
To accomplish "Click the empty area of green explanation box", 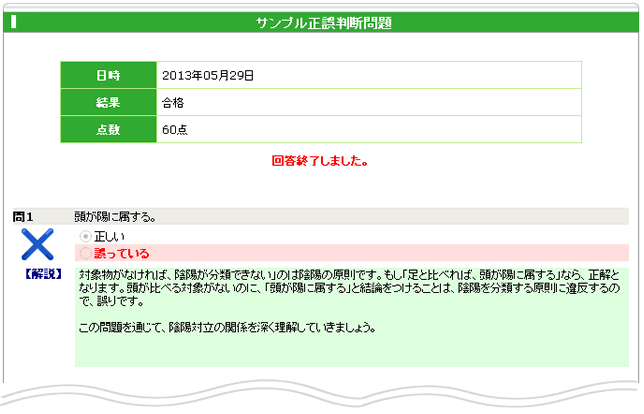I will (500, 350).
